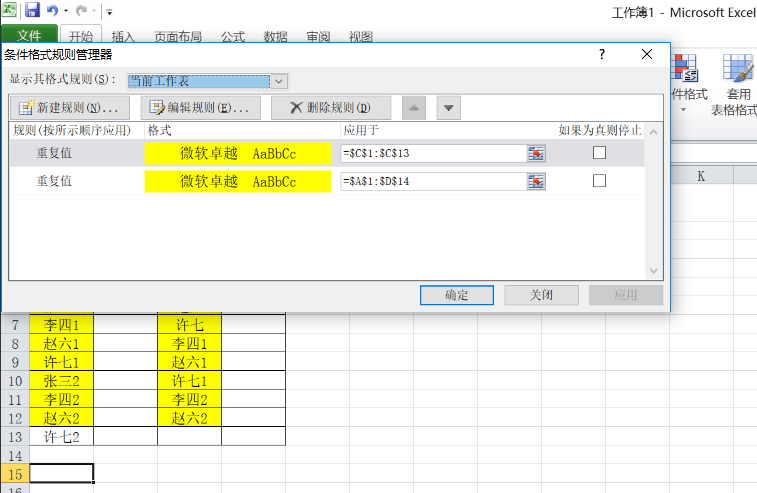Open the 文件 tab
Screen dimensions: 757x493
(29, 35)
